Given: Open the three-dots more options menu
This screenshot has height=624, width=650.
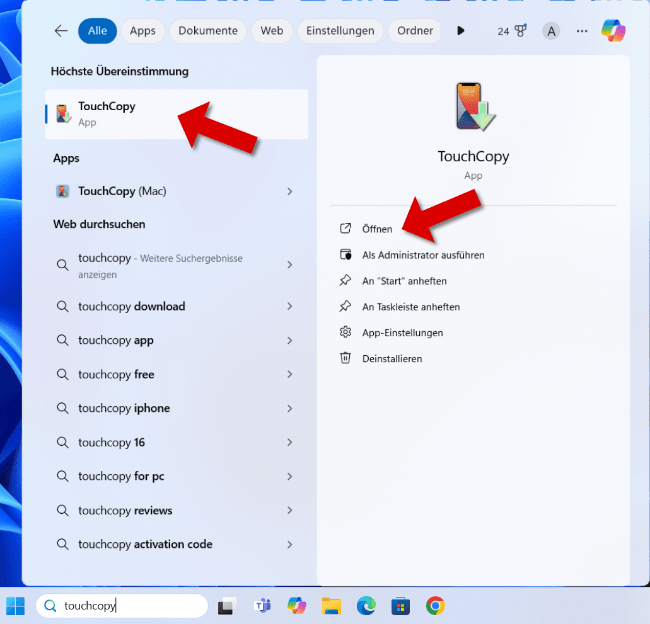Looking at the screenshot, I should [x=582, y=31].
